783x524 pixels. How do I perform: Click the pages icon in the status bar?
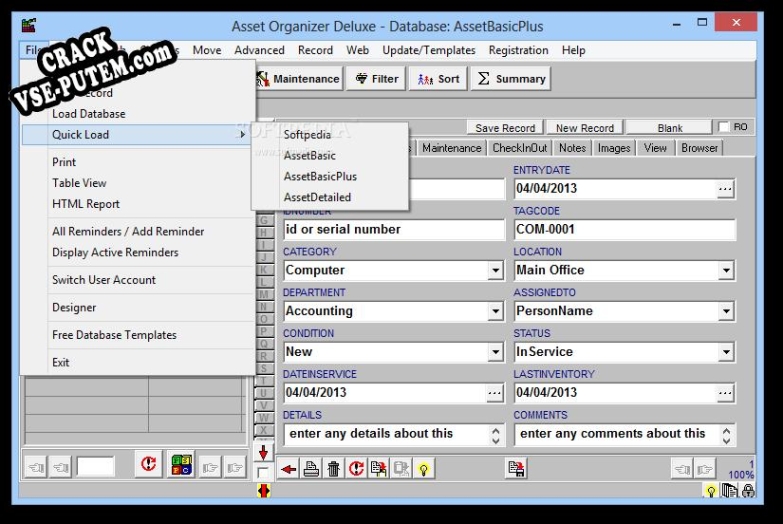click(x=730, y=491)
